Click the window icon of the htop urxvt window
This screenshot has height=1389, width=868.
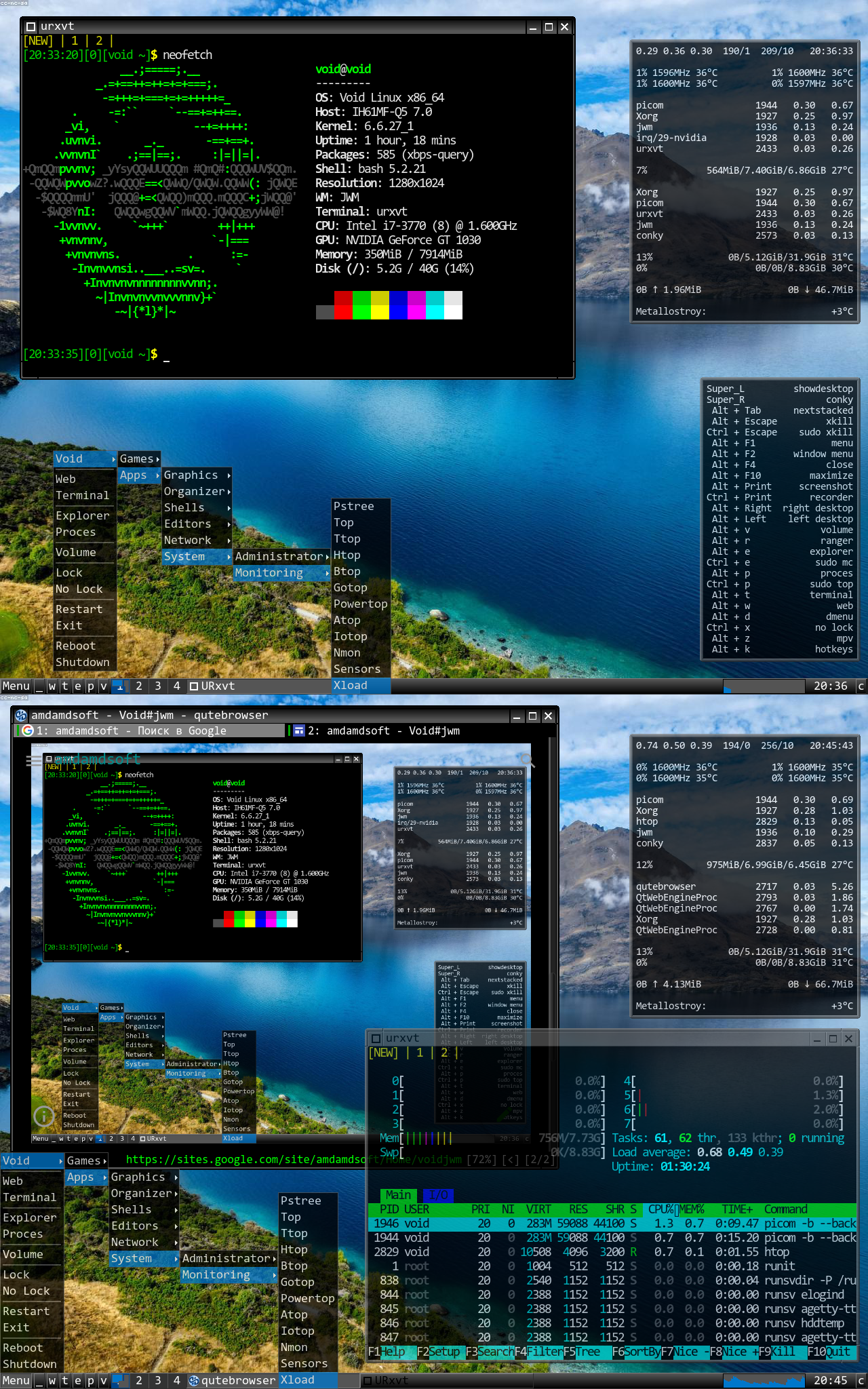(x=376, y=1038)
